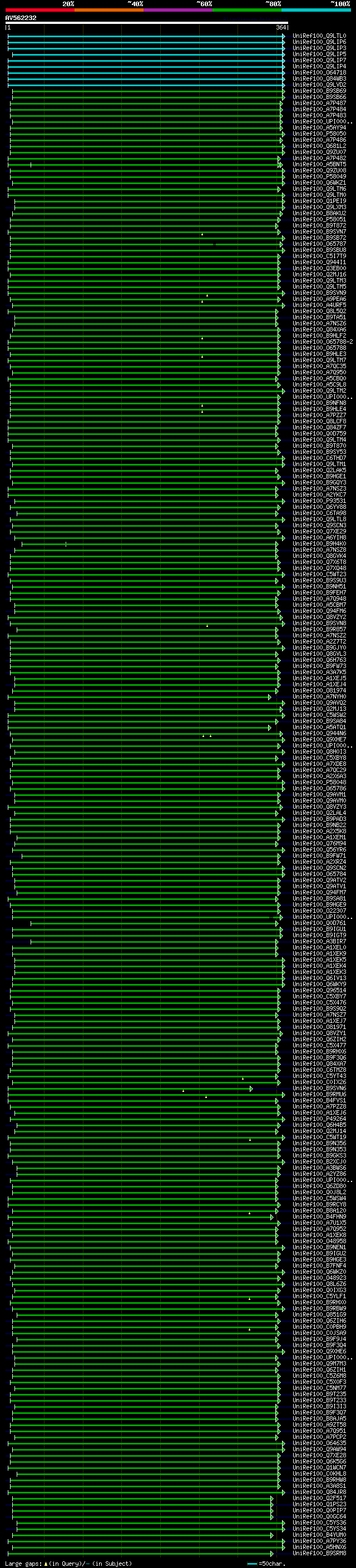Image resolution: width=356 pixels, height=1568 pixels.
Task: Select the UniRef100_A6YIH8 label
Action: [319, 537]
